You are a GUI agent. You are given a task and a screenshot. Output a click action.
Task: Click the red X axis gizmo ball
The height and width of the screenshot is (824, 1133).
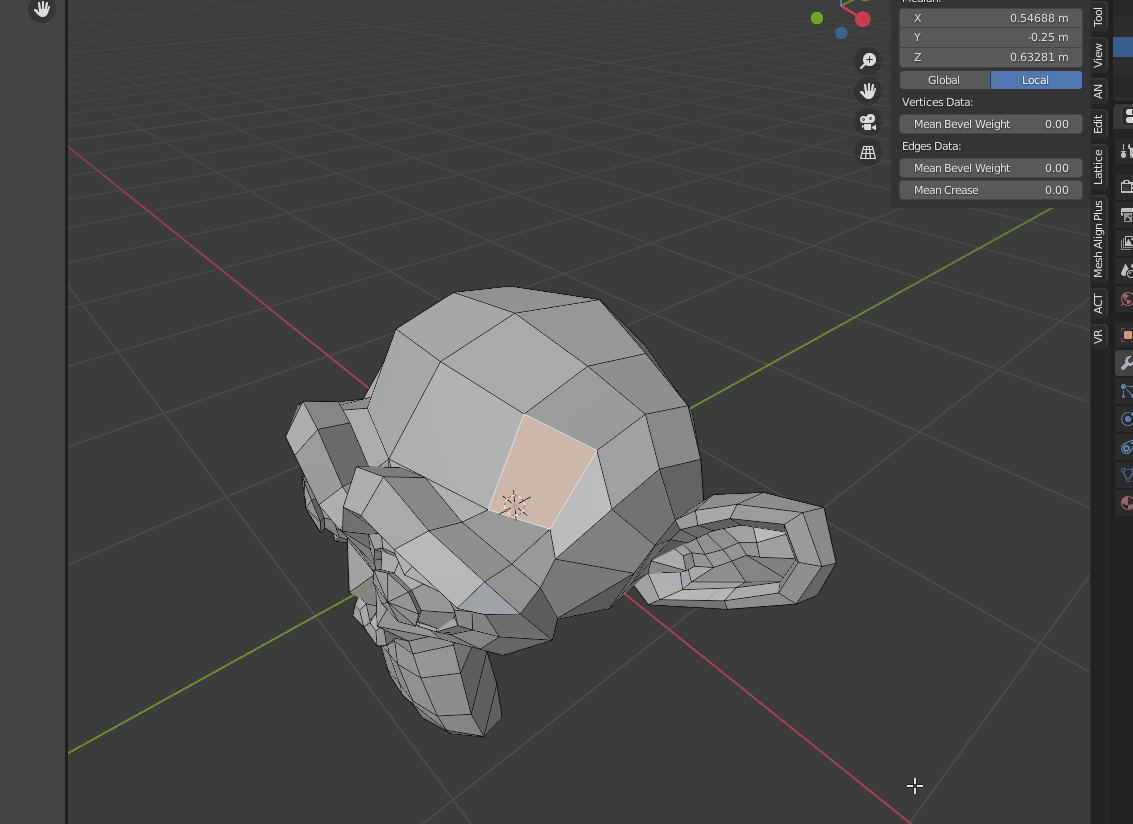point(862,18)
